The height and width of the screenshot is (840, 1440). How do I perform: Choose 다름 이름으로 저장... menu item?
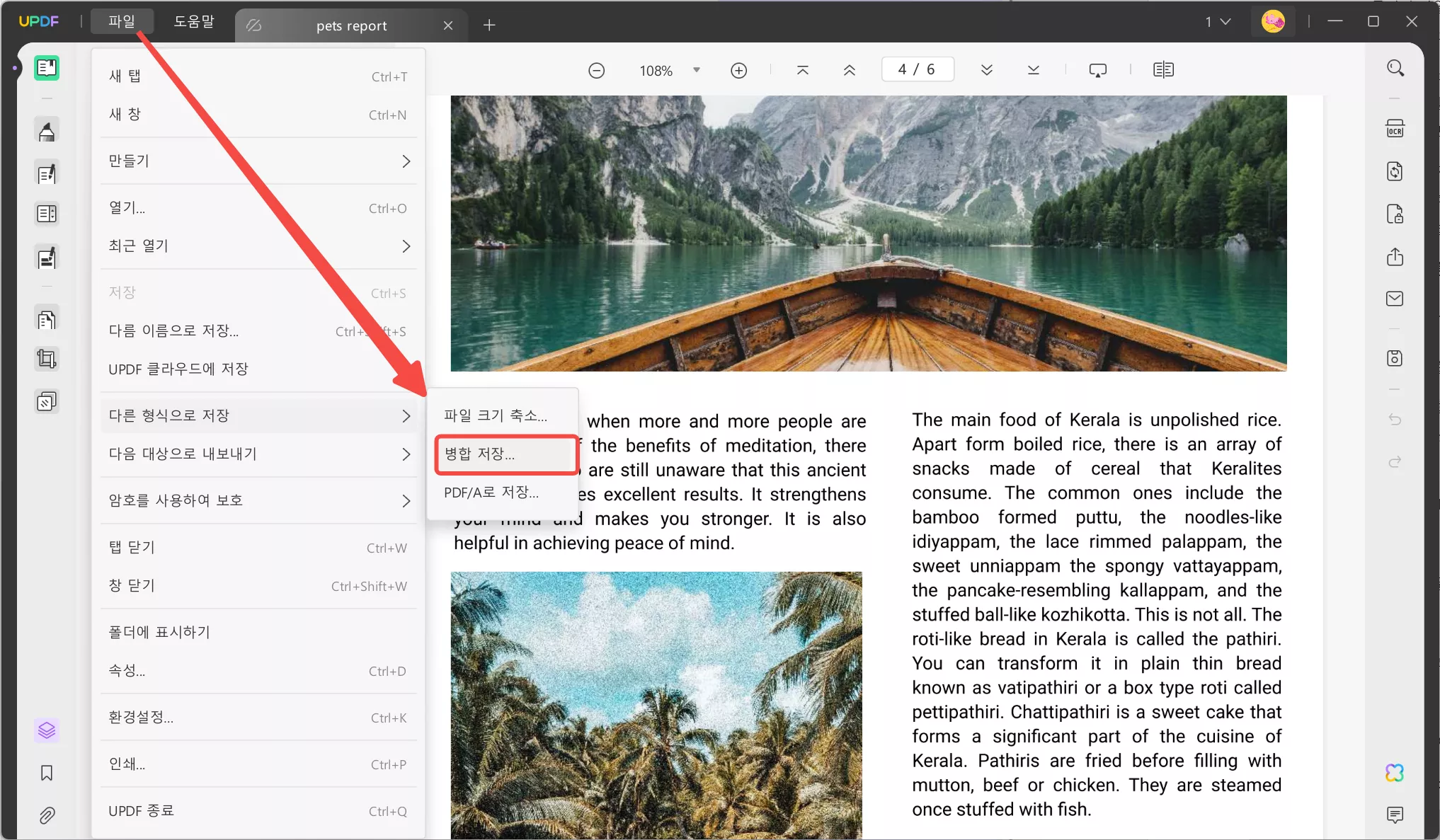(258, 331)
